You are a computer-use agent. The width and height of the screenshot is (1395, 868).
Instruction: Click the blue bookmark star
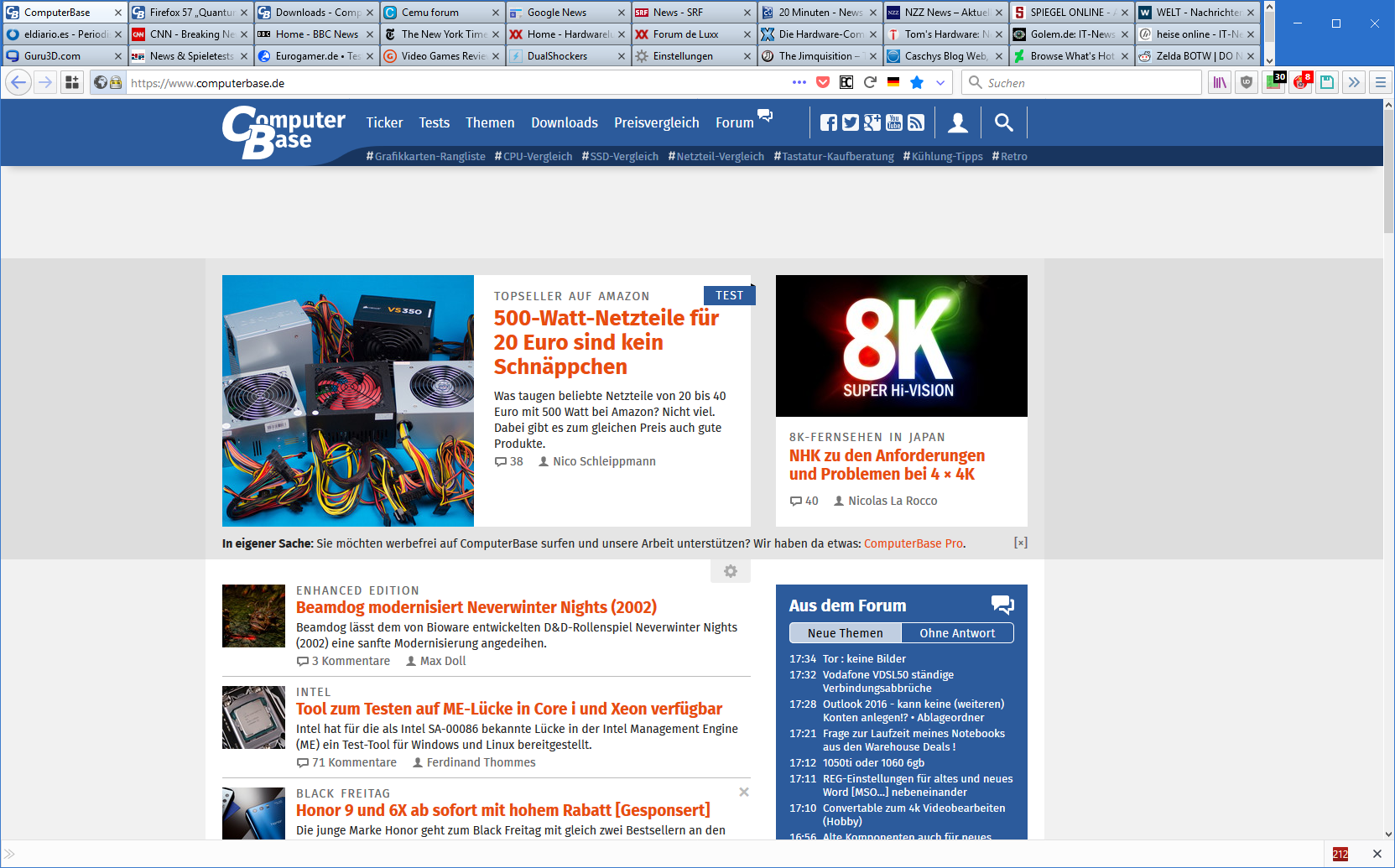point(917,82)
